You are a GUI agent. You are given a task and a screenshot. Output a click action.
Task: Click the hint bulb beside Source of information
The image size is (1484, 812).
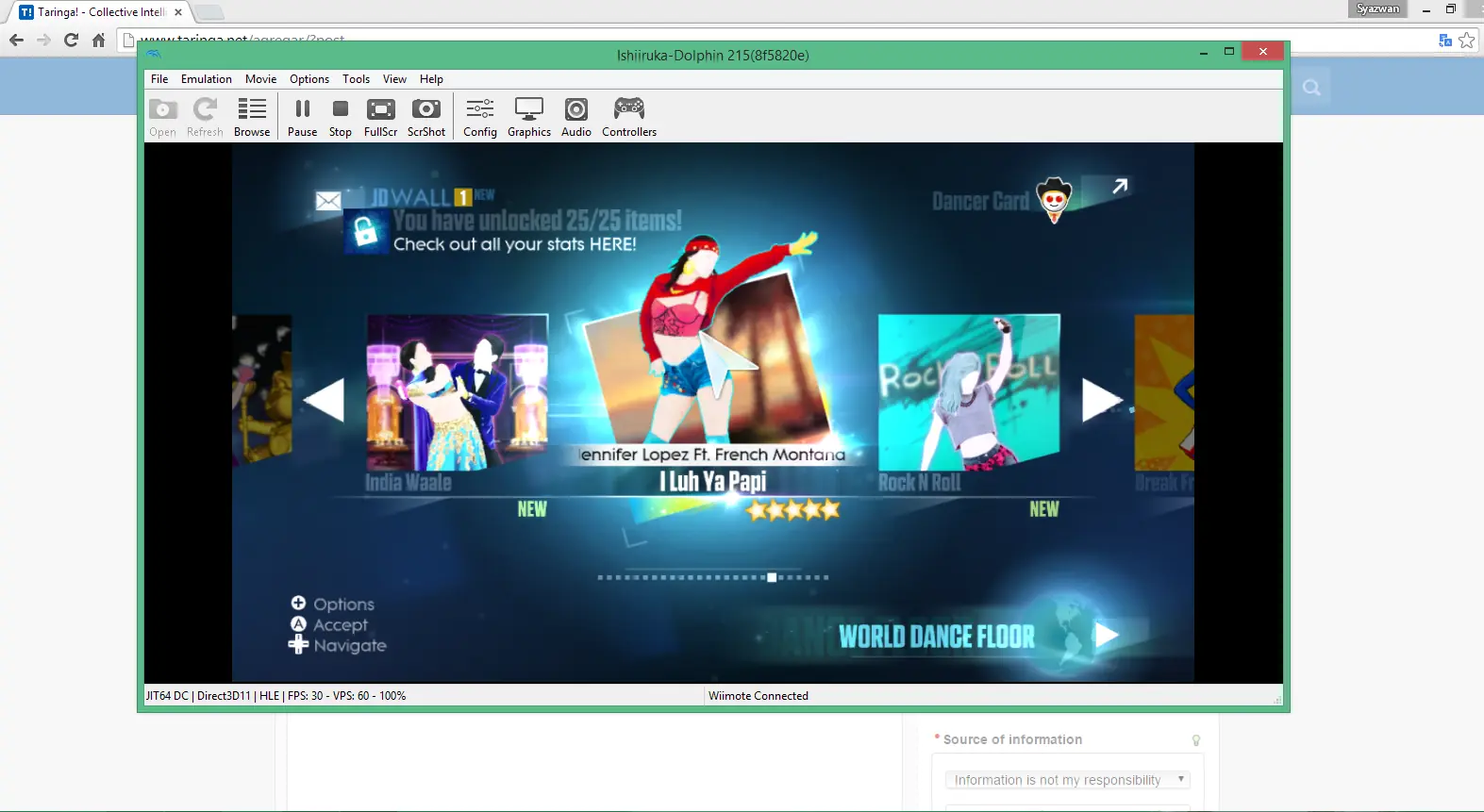1196,740
